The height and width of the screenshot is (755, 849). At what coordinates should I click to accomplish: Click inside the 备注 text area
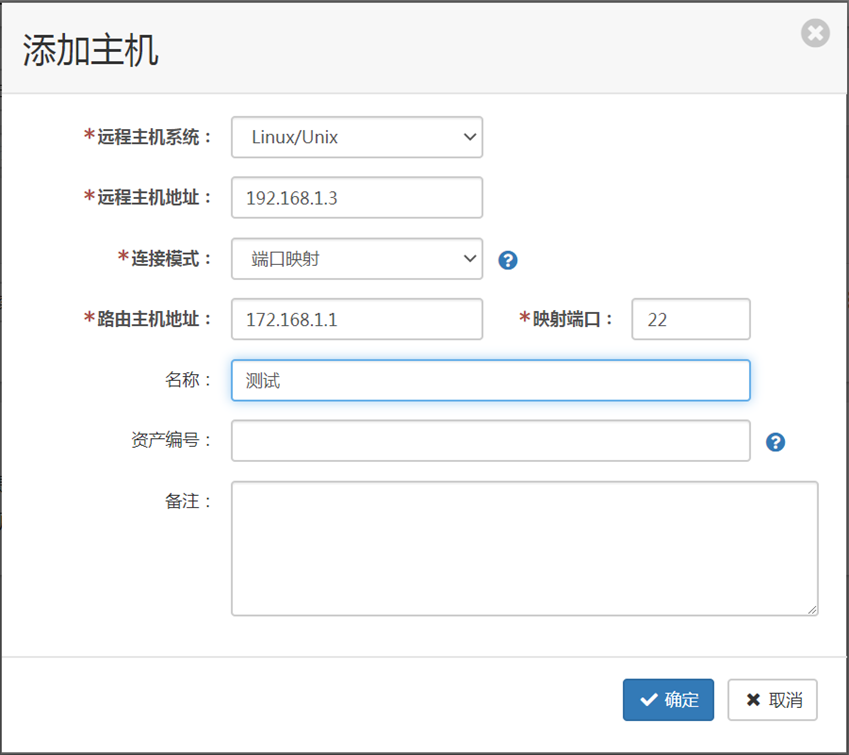click(x=524, y=549)
